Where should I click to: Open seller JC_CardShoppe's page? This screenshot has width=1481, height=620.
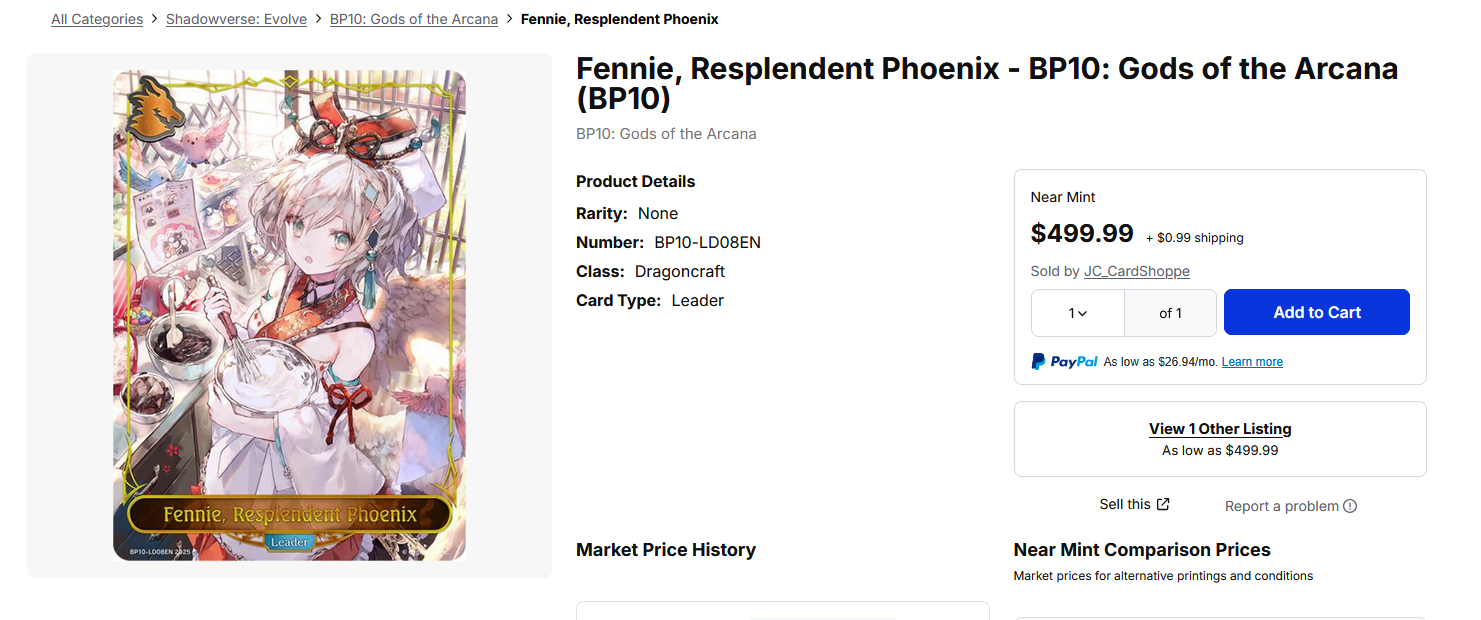pos(1137,272)
